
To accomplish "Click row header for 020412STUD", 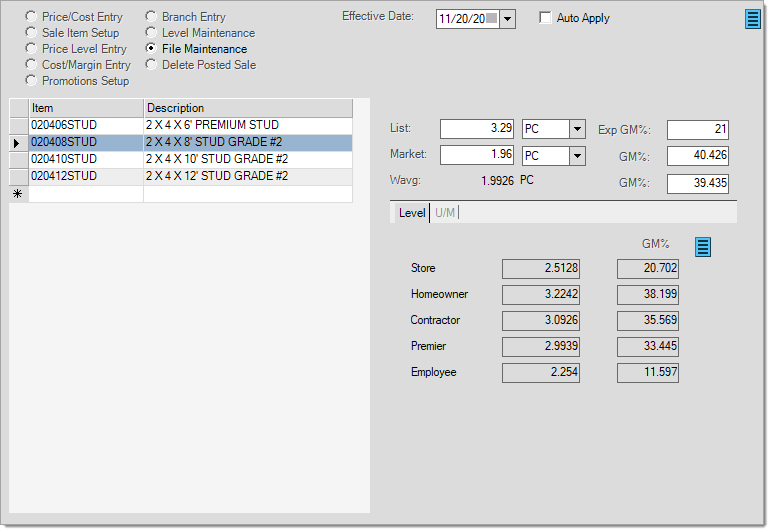I will pyautogui.click(x=19, y=177).
